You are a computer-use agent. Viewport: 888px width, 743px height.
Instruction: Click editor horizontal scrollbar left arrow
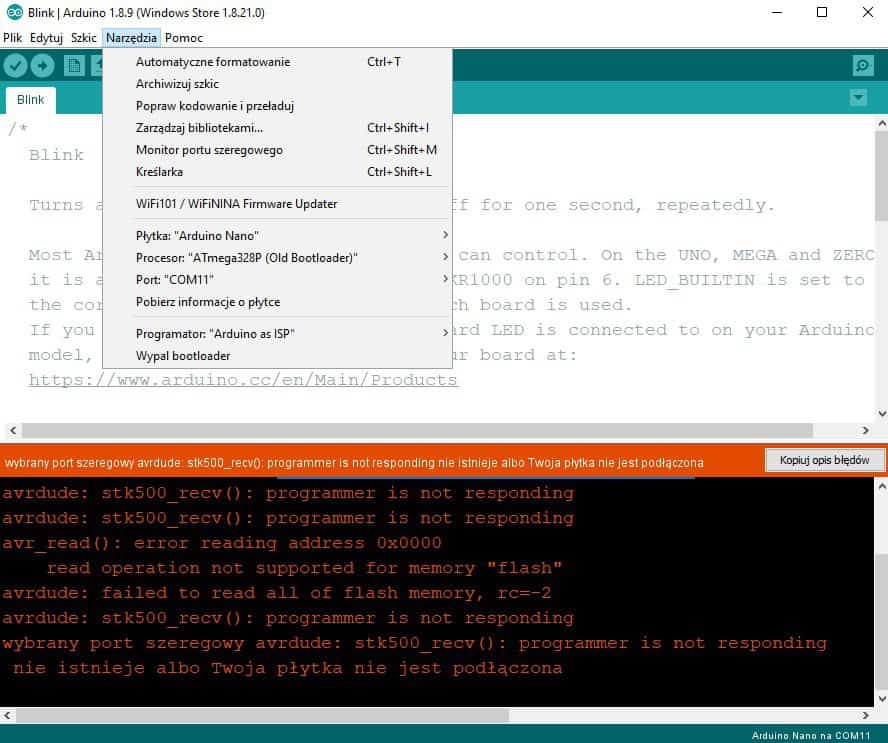coord(12,430)
